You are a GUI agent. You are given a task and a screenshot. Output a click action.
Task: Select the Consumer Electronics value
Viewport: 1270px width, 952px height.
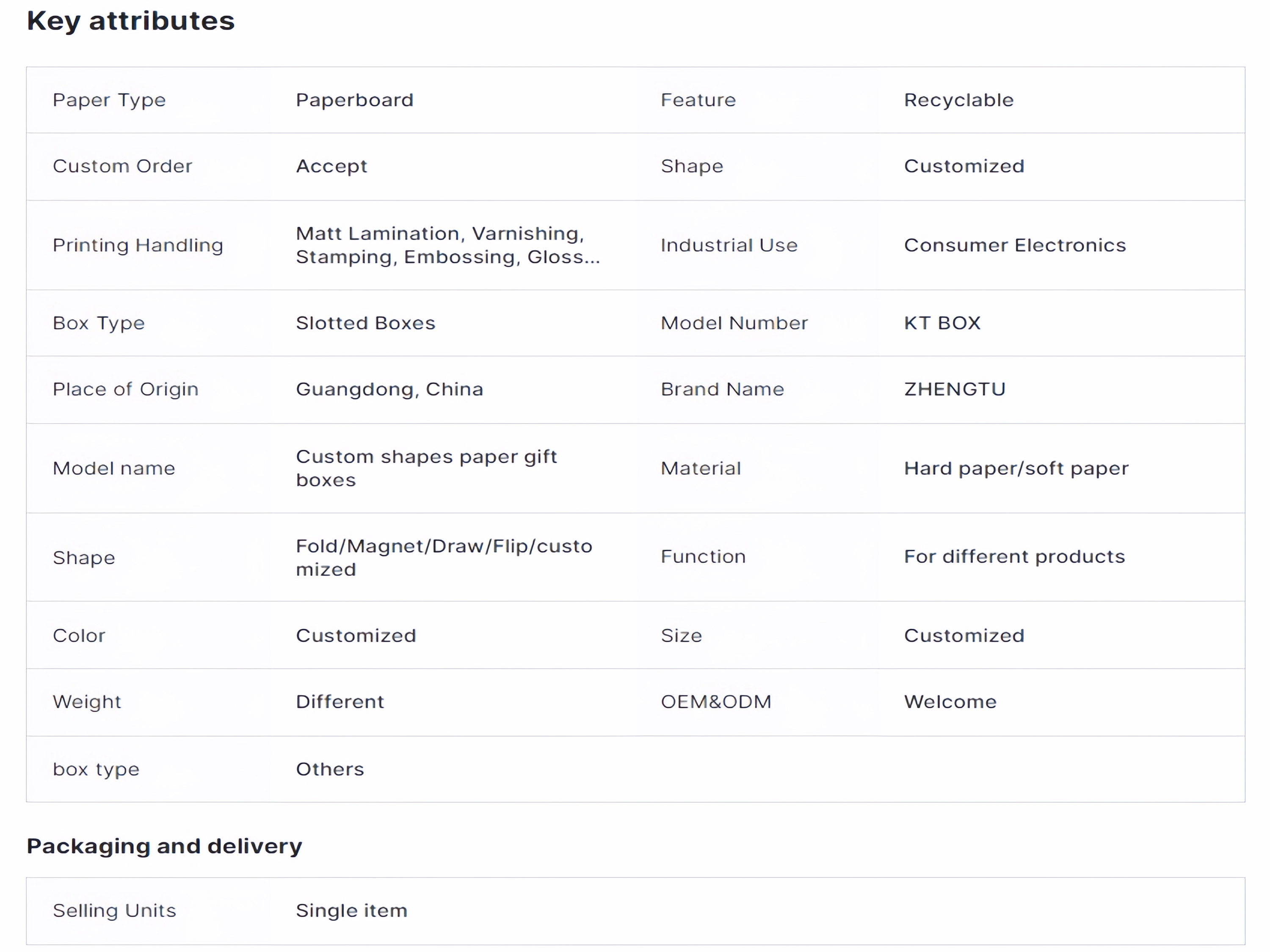point(1014,245)
